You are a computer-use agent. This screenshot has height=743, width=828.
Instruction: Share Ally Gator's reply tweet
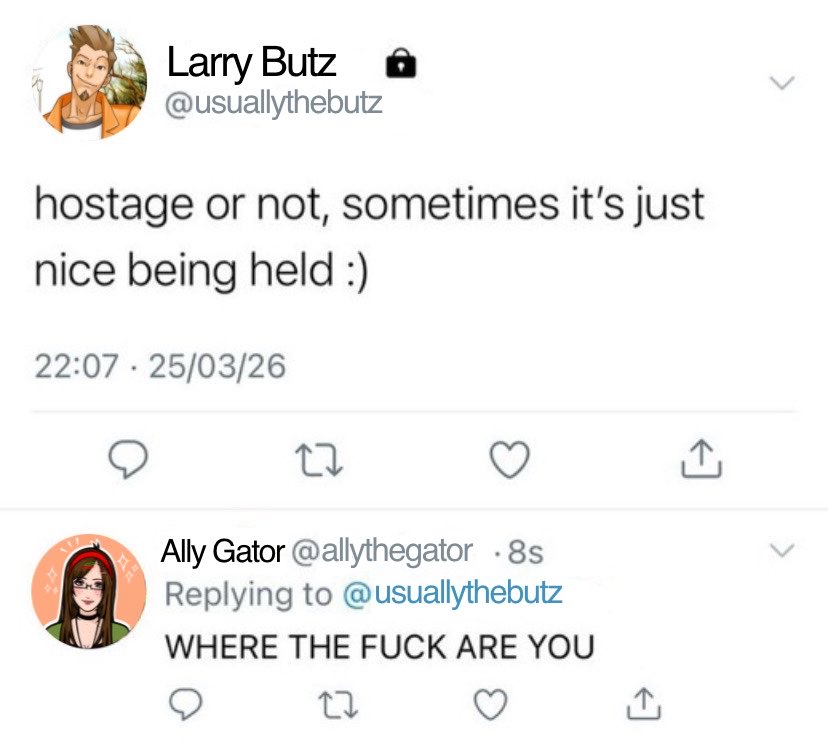pos(644,704)
